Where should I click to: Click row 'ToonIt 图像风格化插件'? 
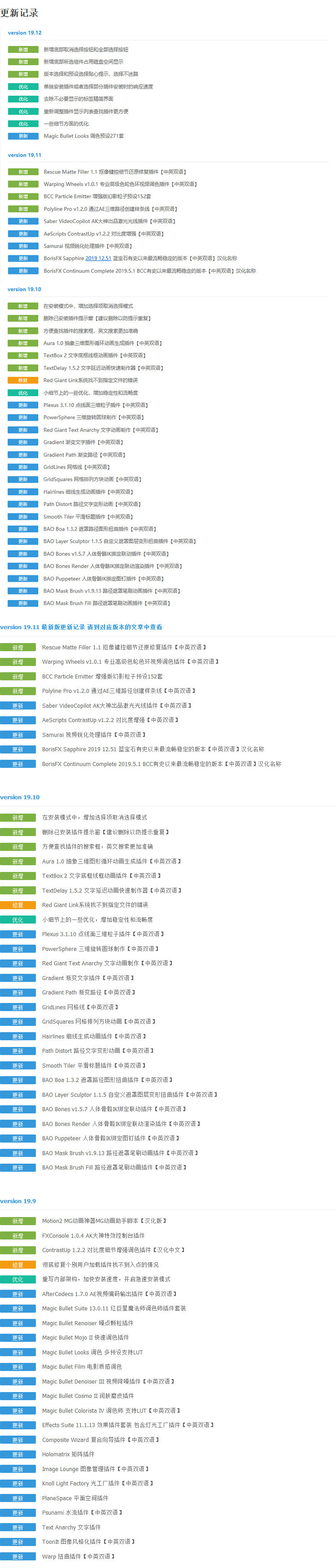[88, 1542]
